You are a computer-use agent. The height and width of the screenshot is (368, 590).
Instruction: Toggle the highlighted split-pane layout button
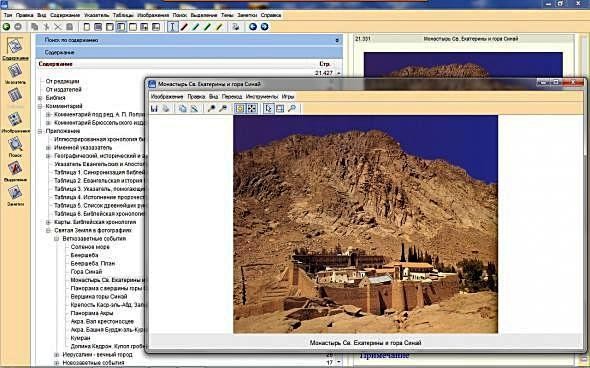[x=121, y=27]
